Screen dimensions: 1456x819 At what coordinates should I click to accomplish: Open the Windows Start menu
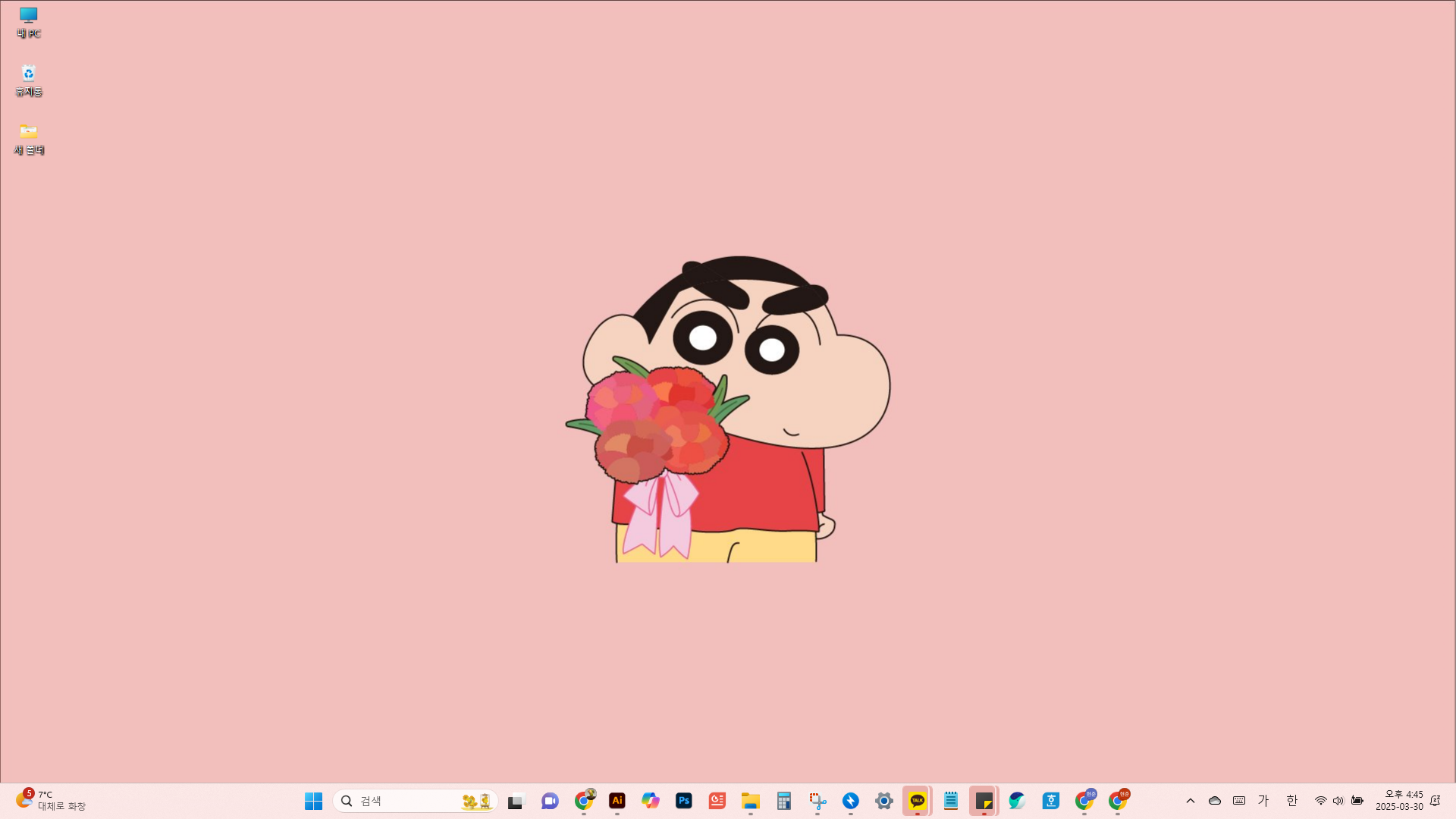[313, 801]
